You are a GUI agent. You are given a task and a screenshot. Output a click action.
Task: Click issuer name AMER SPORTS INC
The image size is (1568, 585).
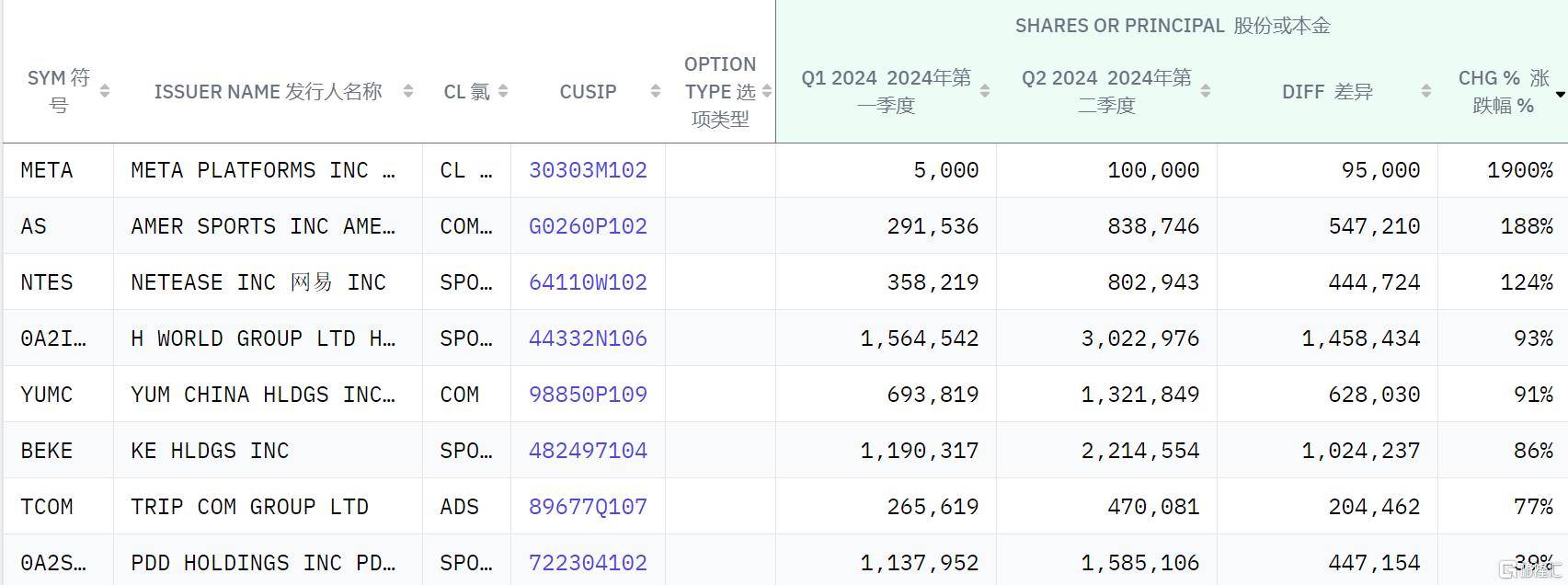pos(263,226)
